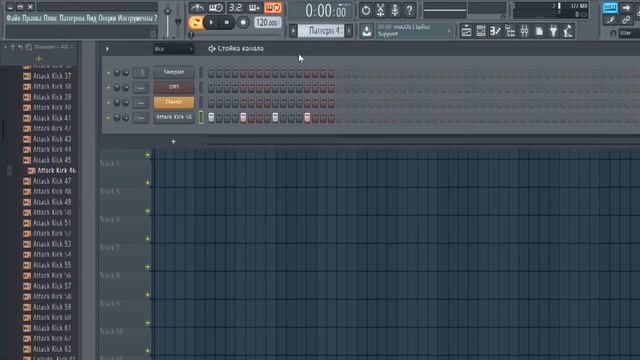Click the microphone icon in the top toolbar
The height and width of the screenshot is (360, 640).
pos(395,10)
